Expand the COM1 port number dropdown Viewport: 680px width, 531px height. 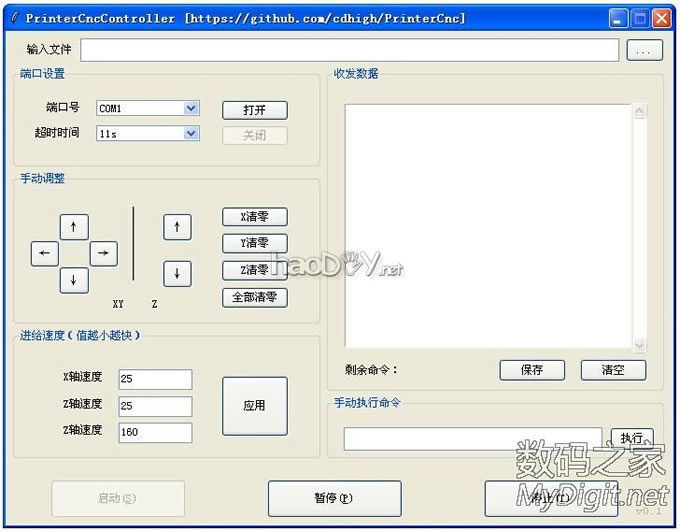coord(191,108)
